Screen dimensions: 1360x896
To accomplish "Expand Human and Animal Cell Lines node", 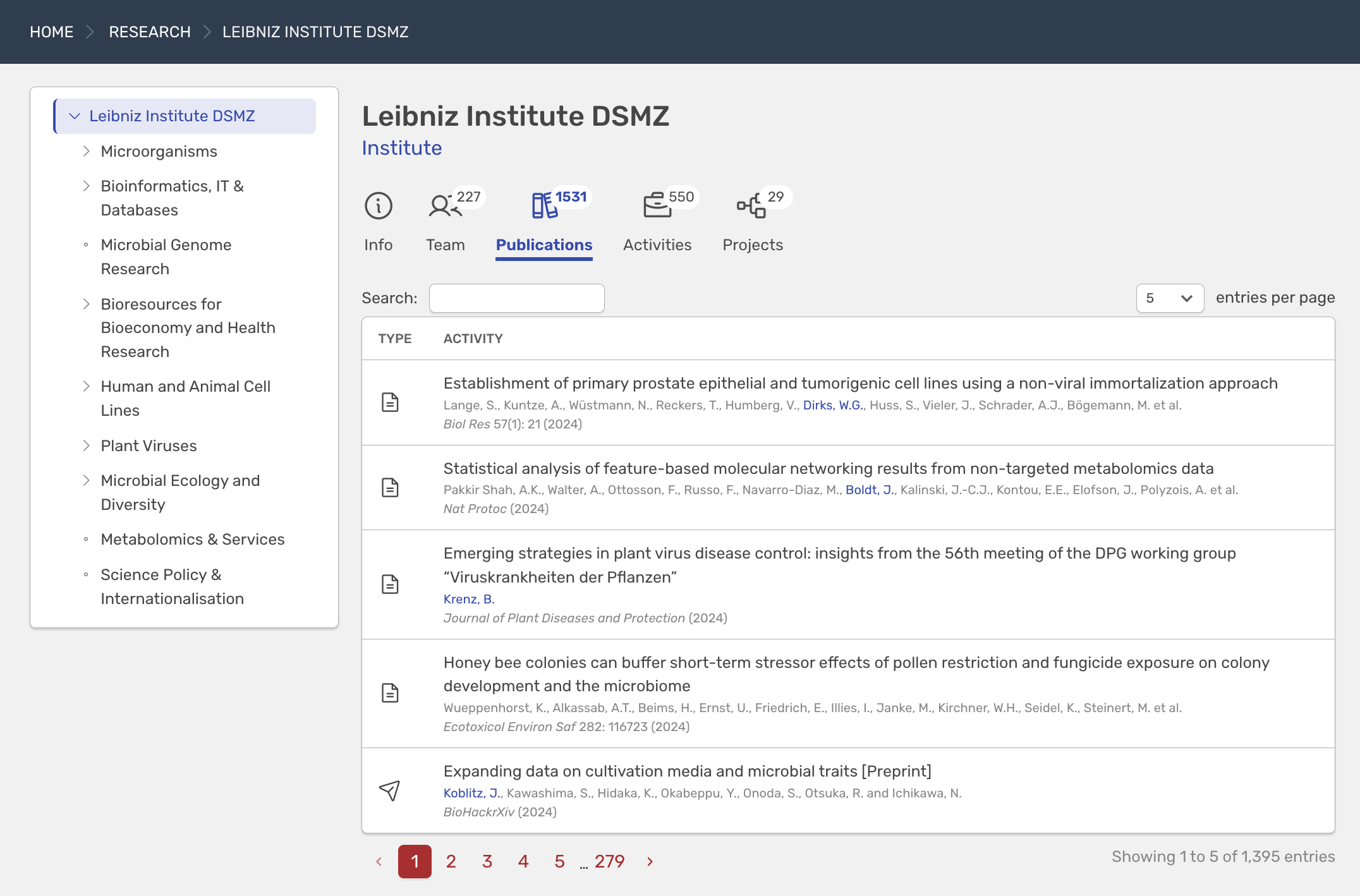I will pyautogui.click(x=87, y=386).
